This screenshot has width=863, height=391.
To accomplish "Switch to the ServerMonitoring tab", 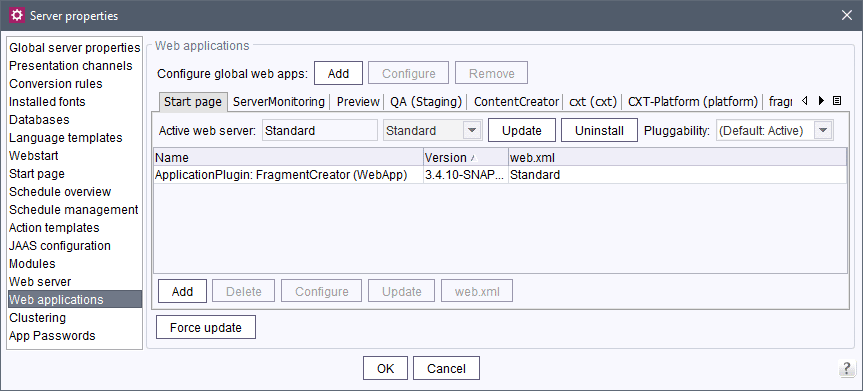I will 278,101.
